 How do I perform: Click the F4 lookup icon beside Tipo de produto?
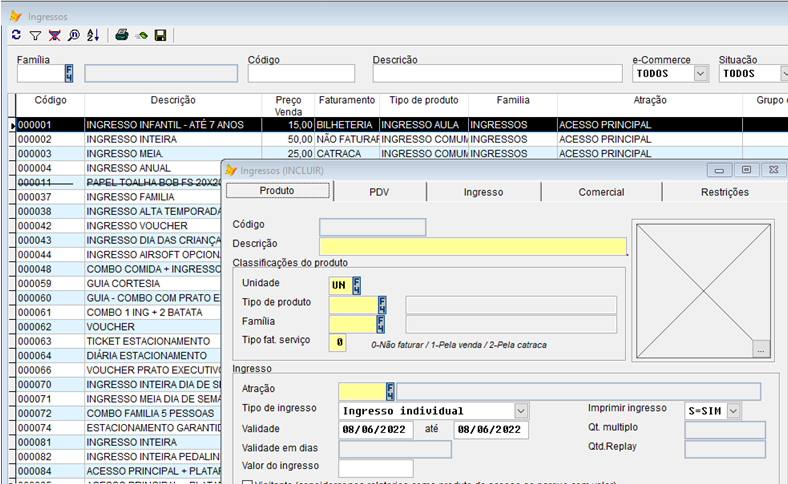(380, 304)
